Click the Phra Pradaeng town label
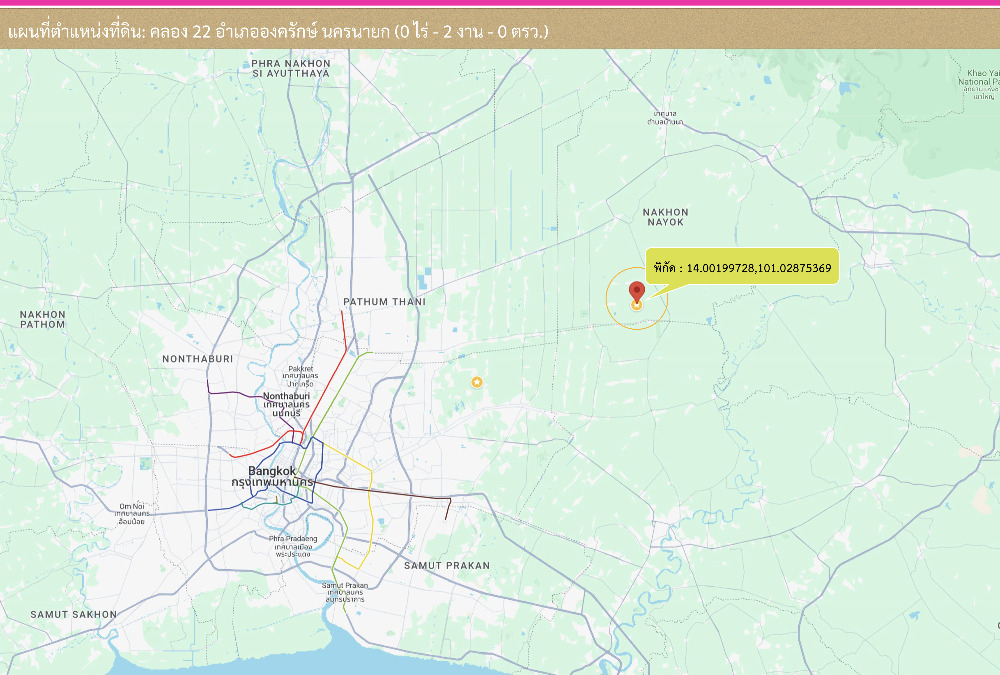 (292, 539)
